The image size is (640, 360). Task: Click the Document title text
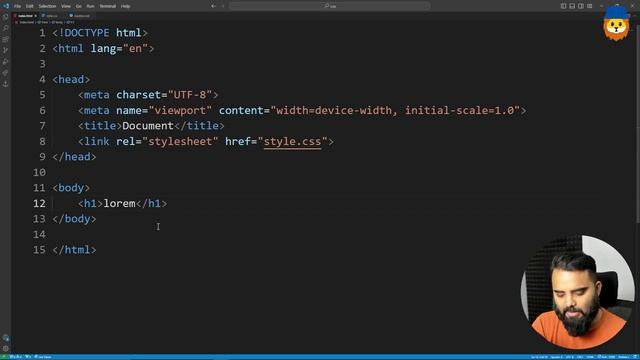point(148,126)
